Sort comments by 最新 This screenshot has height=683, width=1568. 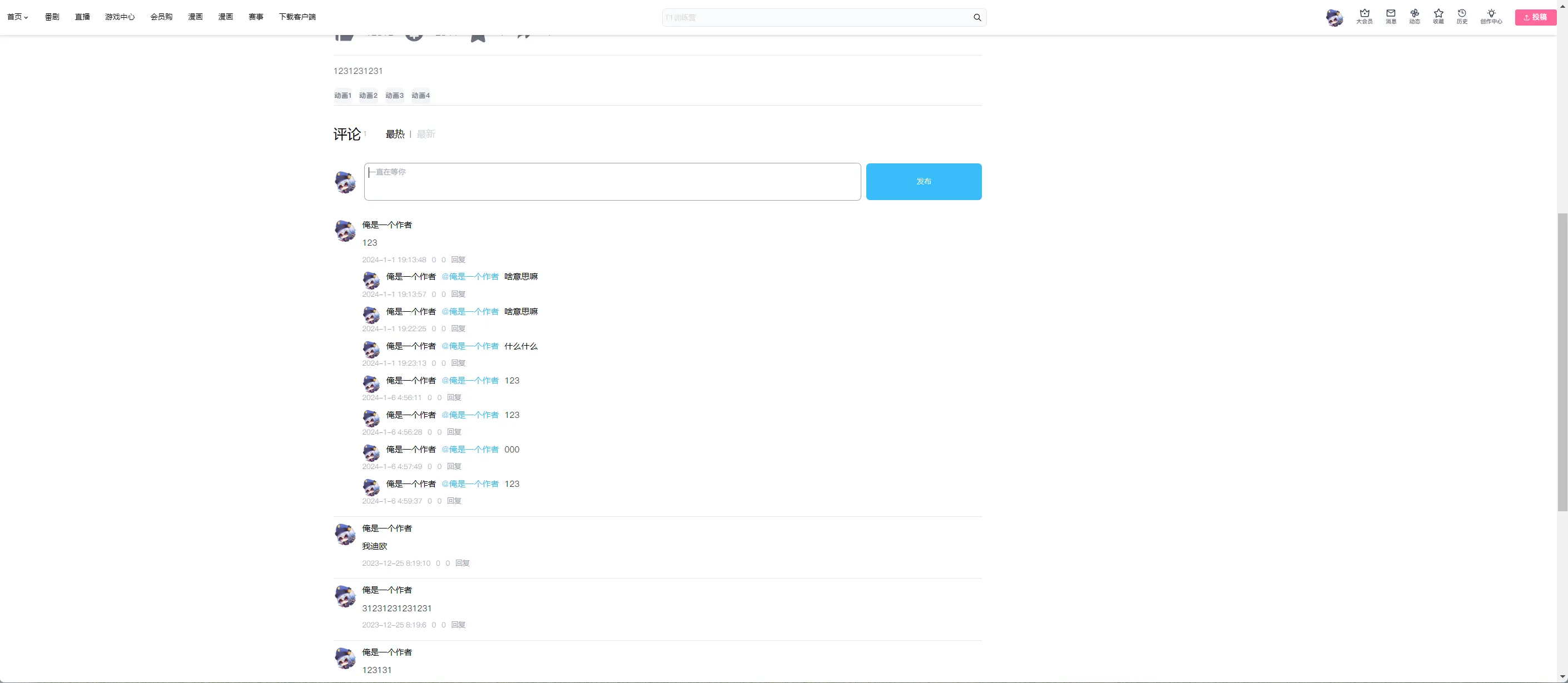tap(426, 134)
